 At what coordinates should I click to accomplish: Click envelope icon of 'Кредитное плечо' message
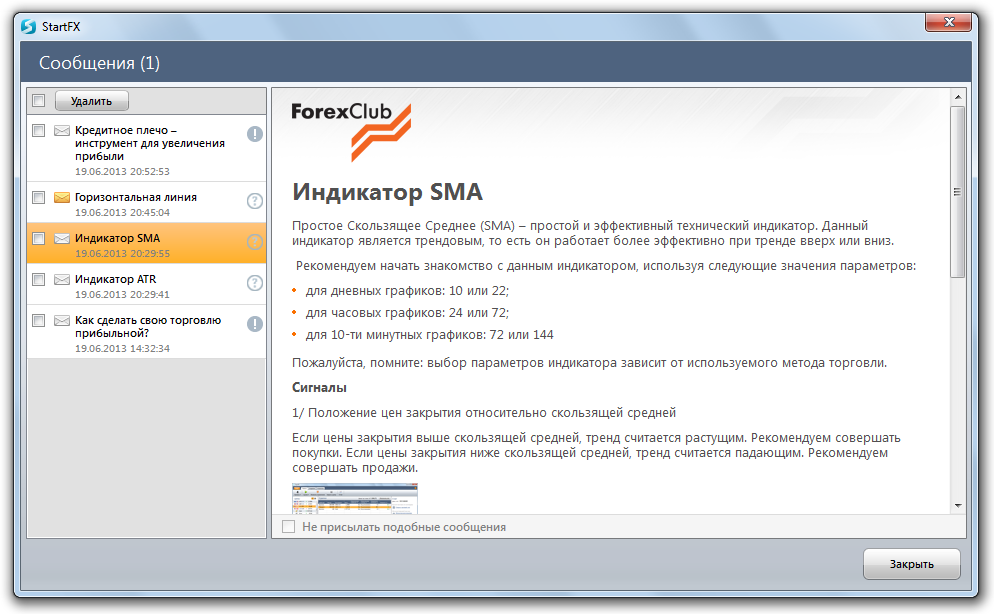(61, 131)
